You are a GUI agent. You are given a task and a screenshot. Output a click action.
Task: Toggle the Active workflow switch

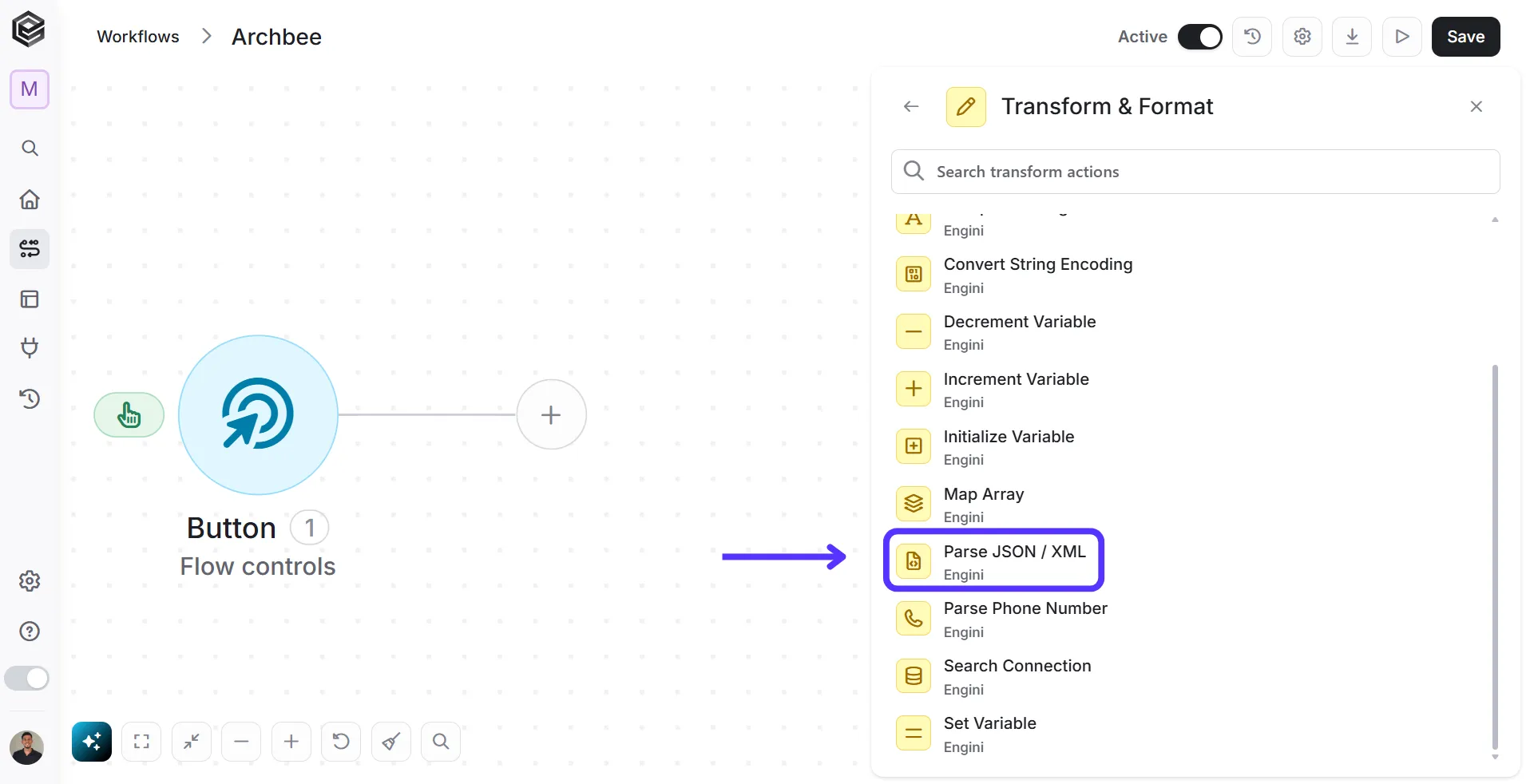pos(1199,37)
